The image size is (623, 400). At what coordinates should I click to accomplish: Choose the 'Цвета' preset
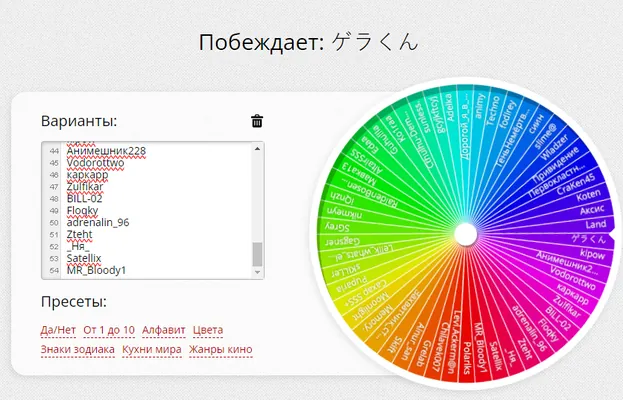(x=208, y=330)
